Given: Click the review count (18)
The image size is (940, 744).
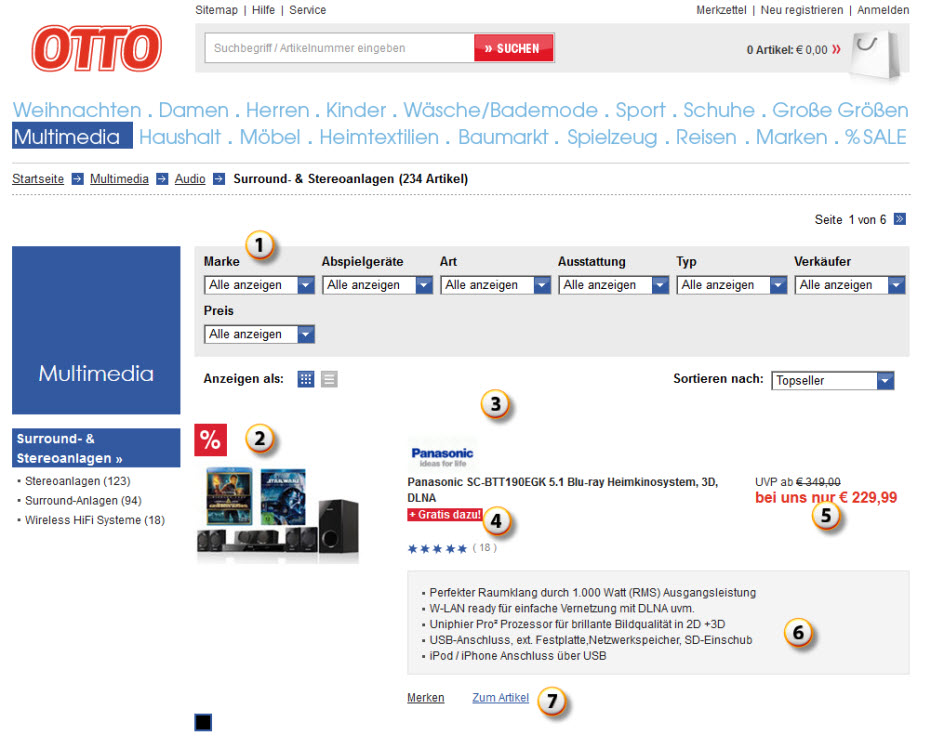Looking at the screenshot, I should tap(484, 548).
